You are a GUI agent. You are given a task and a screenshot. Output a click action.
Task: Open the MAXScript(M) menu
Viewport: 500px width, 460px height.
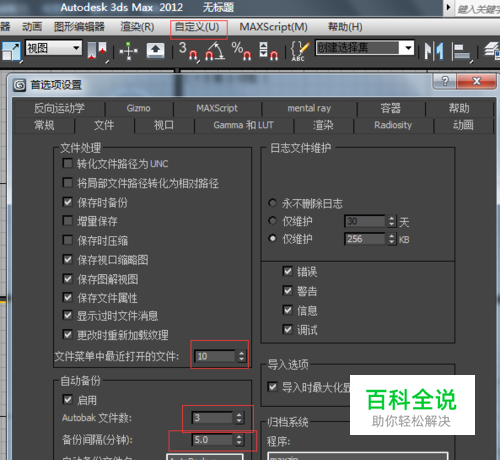click(x=273, y=27)
